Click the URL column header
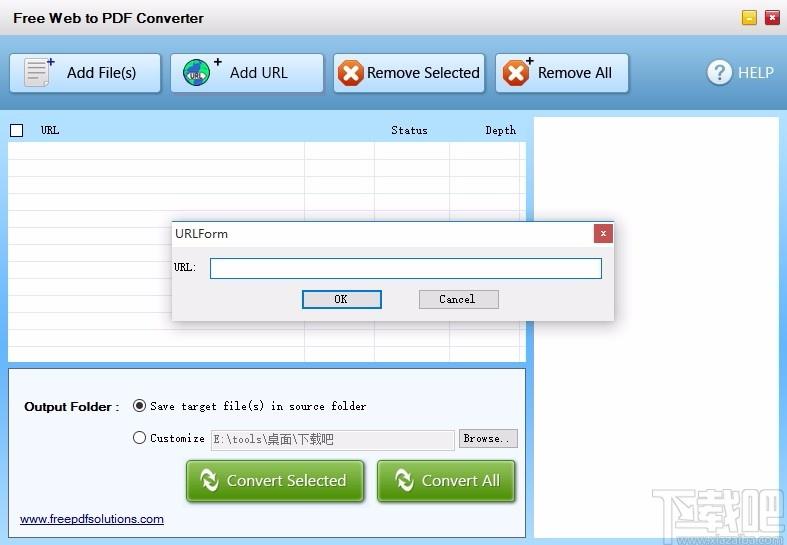 (x=50, y=130)
